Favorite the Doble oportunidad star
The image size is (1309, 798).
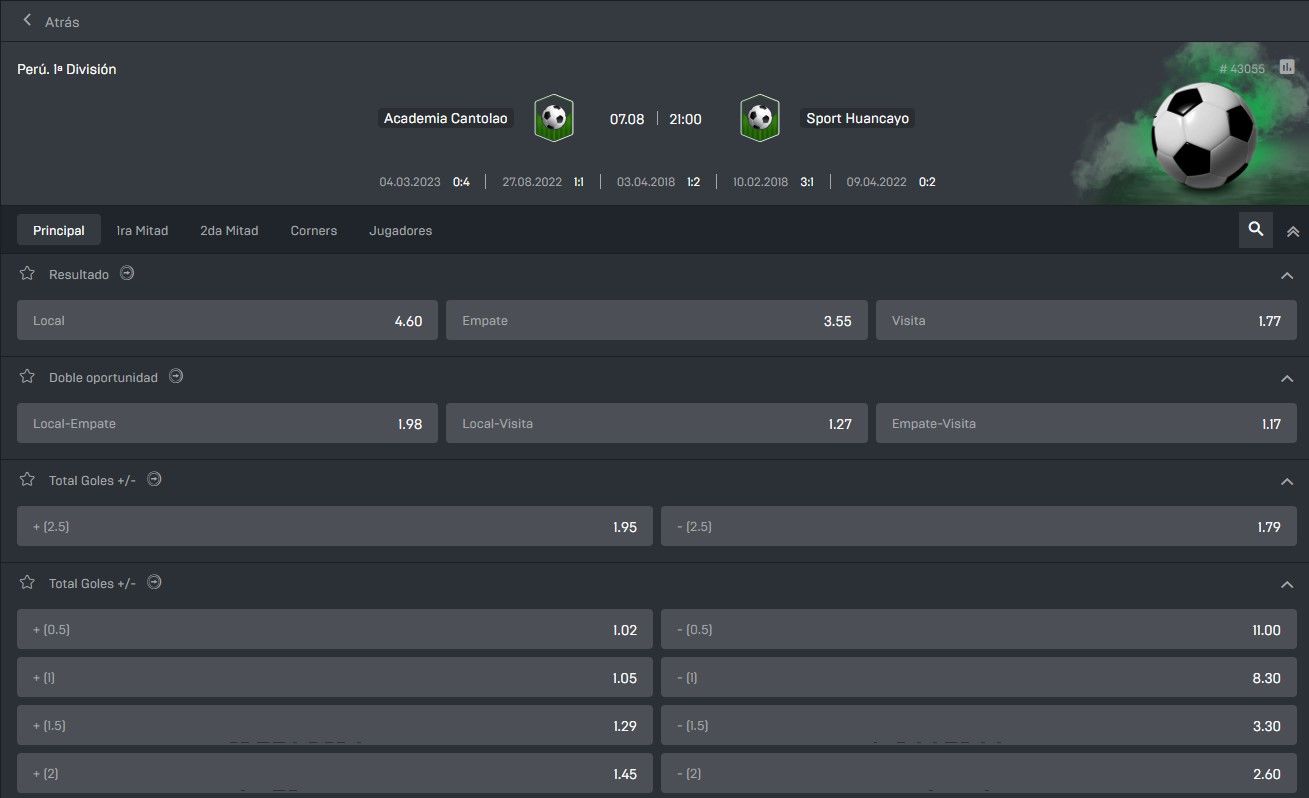point(27,377)
